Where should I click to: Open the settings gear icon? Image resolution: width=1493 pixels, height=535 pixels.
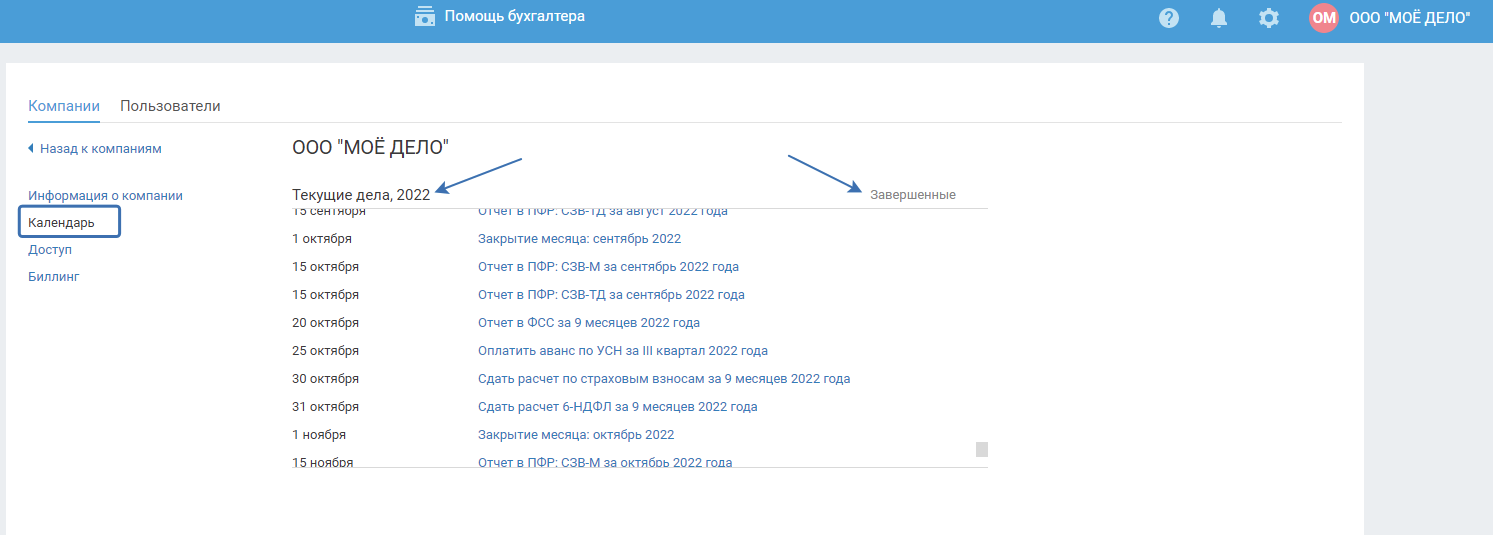pos(1269,18)
